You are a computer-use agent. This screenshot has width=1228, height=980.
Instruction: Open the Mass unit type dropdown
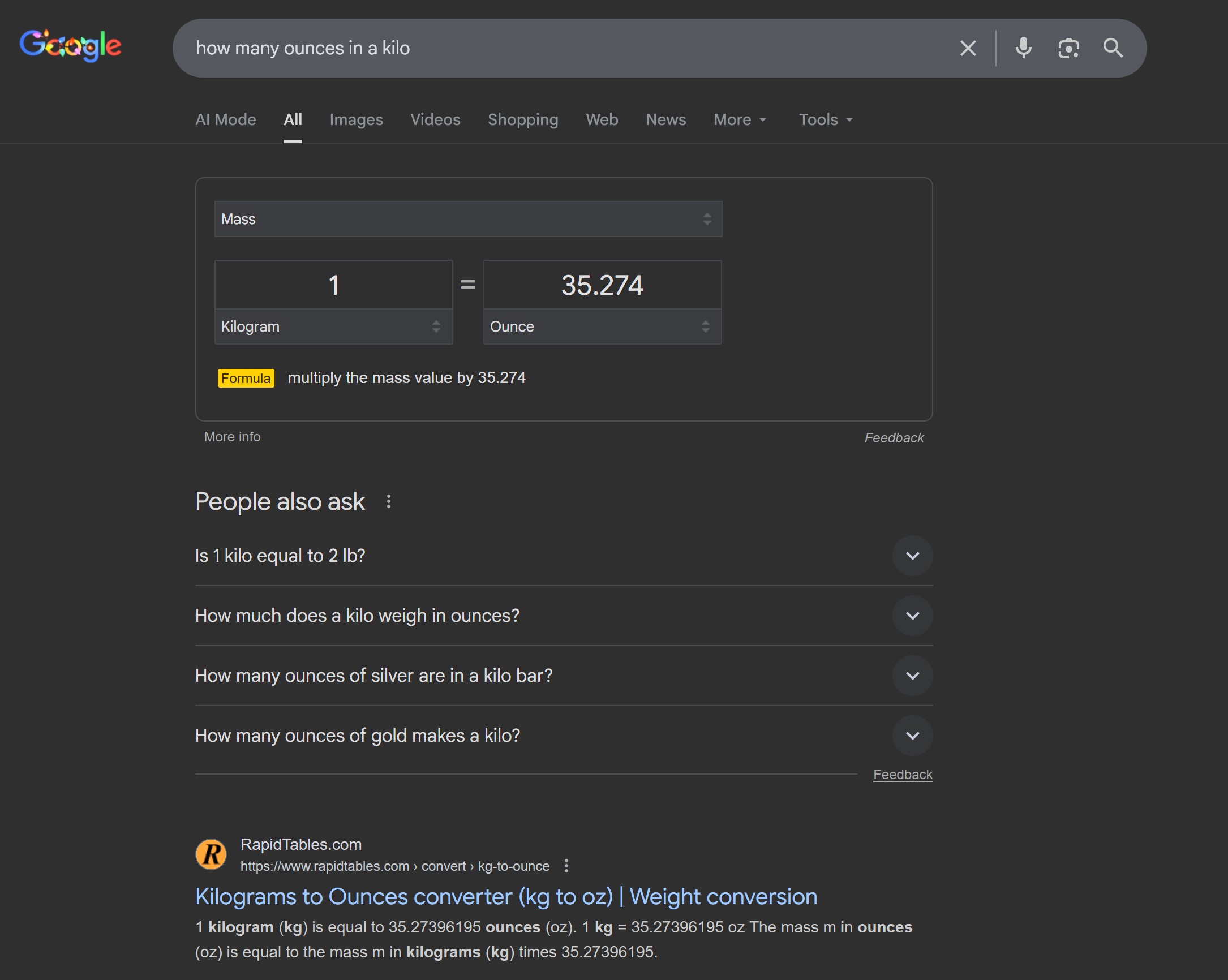tap(467, 219)
